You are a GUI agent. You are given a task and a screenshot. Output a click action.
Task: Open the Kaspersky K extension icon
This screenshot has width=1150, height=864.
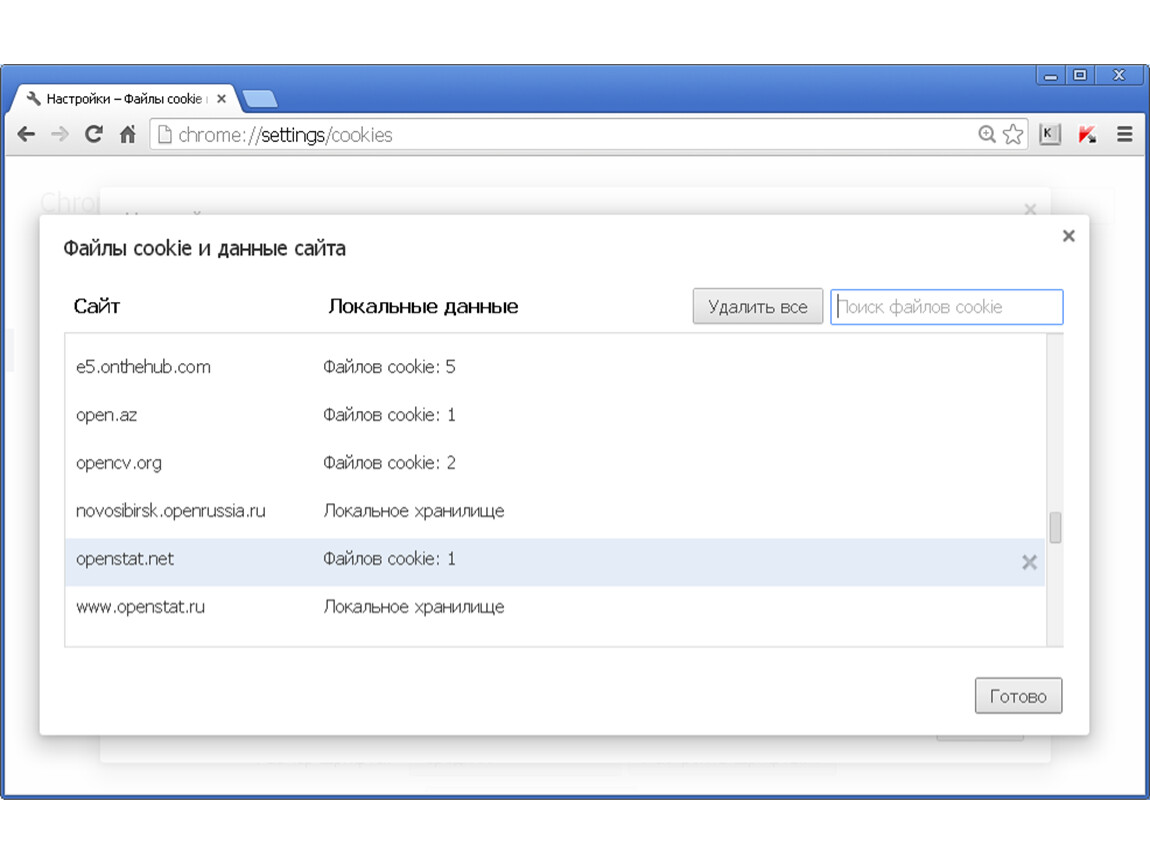coord(1050,134)
